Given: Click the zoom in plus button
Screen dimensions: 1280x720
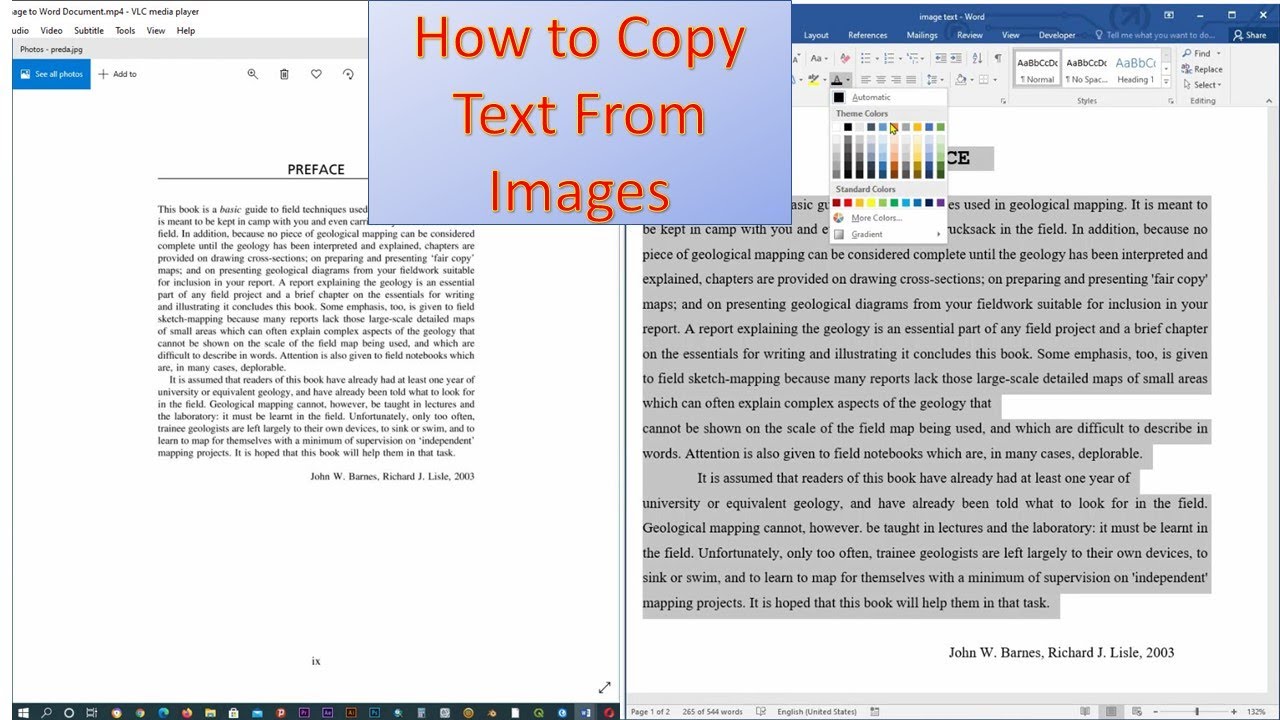Looking at the screenshot, I should (1234, 712).
